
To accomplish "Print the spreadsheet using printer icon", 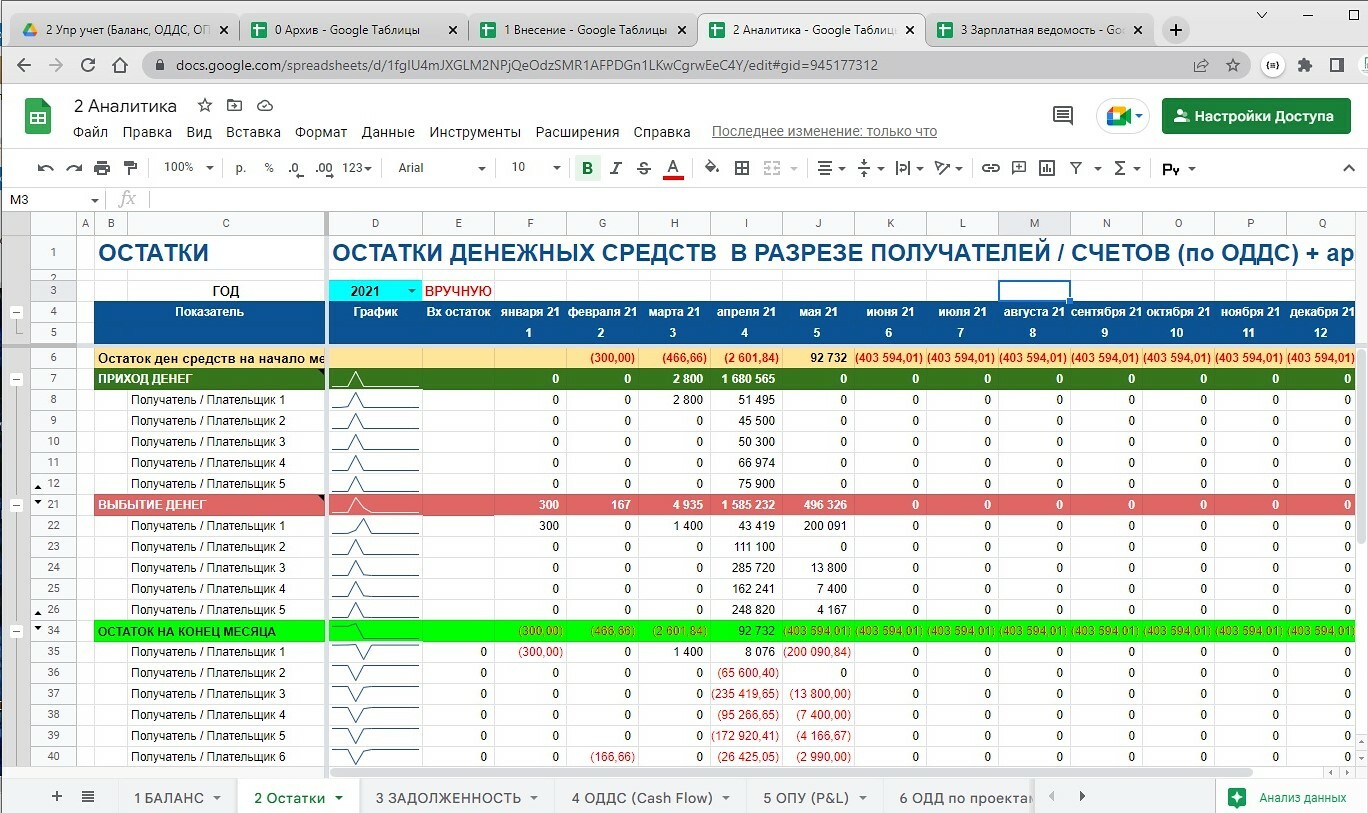I will [x=102, y=168].
